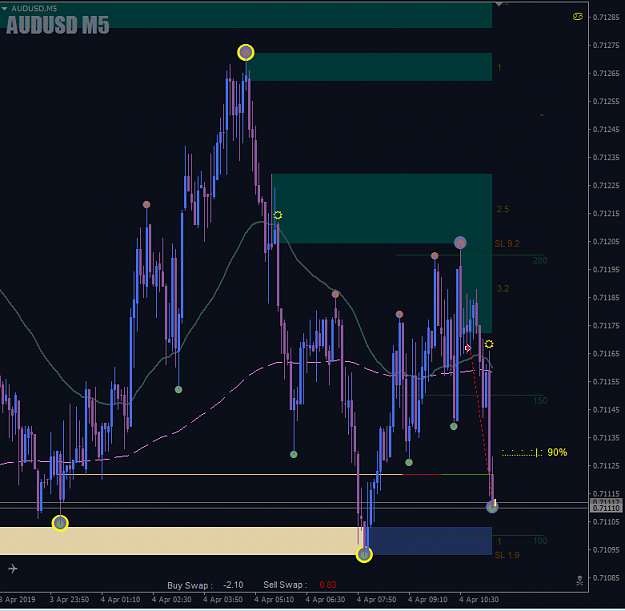This screenshot has width=625, height=611.
Task: Click the large AUDUSD M5 label
Action: [x=58, y=25]
